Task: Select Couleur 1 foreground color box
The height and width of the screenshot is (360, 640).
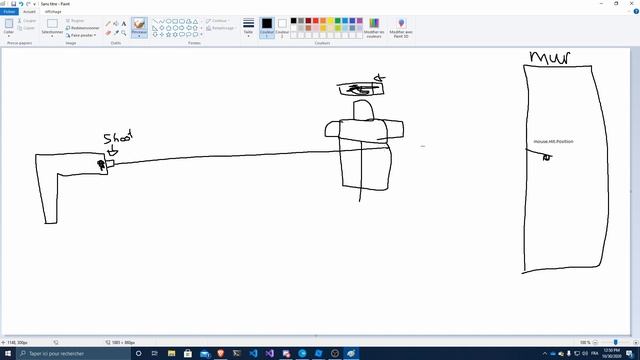Action: click(267, 28)
